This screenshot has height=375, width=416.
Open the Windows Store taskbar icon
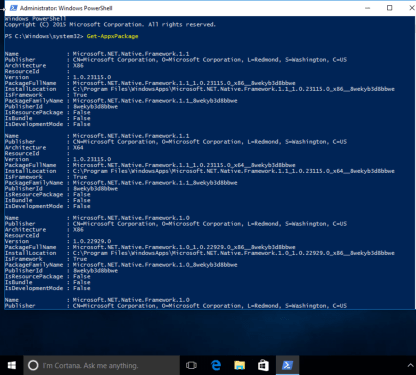pos(263,365)
